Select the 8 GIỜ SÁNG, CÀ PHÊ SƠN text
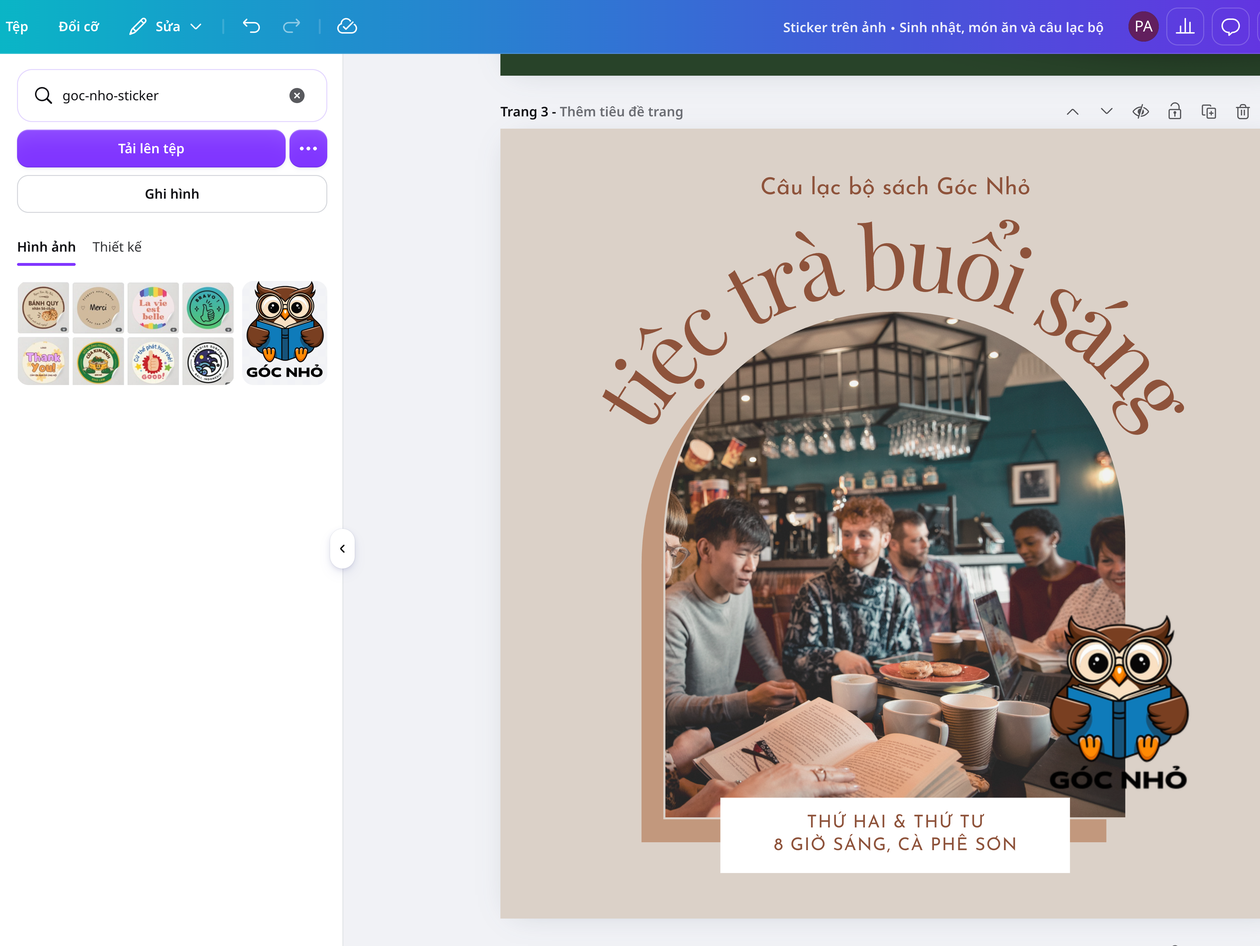Screen dimensions: 1260x946 (x=895, y=845)
